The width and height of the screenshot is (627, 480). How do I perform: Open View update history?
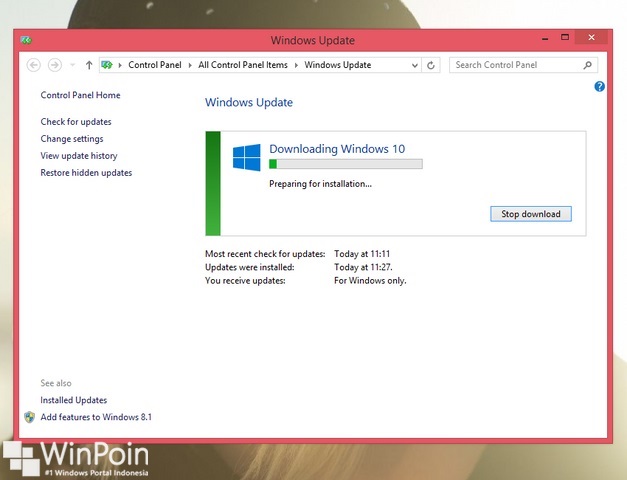[x=79, y=156]
